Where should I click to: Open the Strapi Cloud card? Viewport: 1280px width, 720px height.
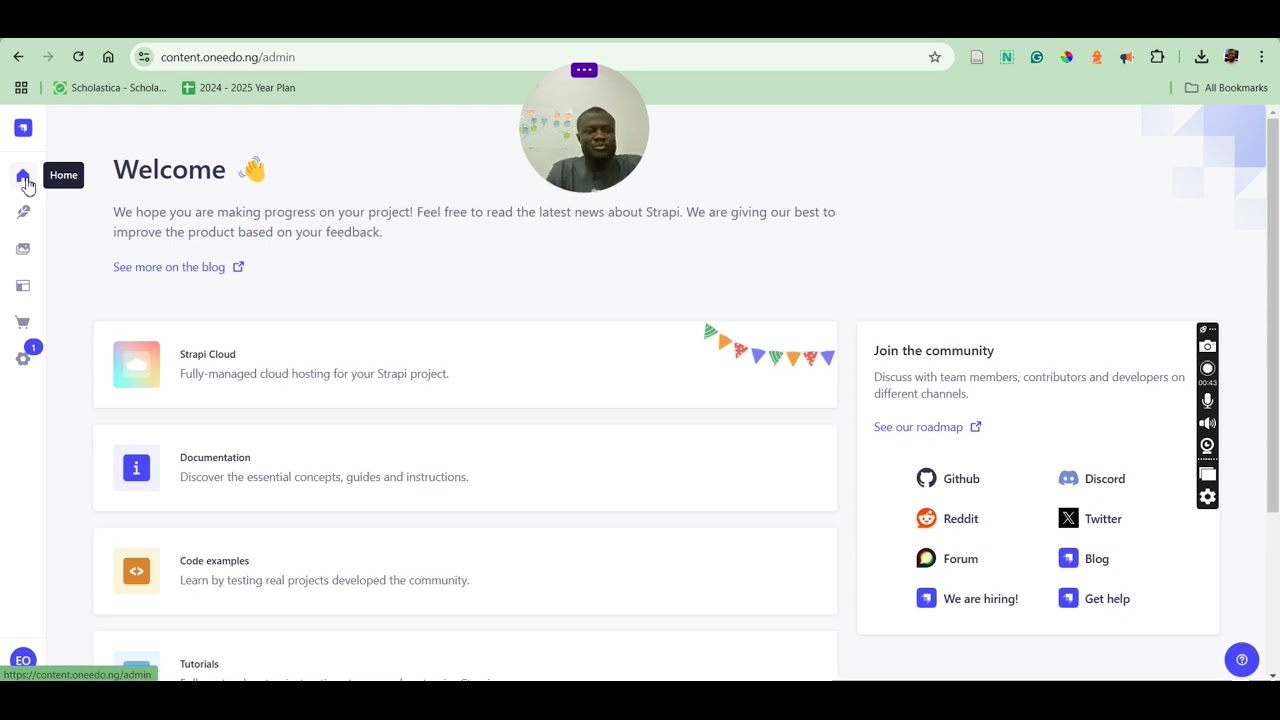pyautogui.click(x=465, y=364)
